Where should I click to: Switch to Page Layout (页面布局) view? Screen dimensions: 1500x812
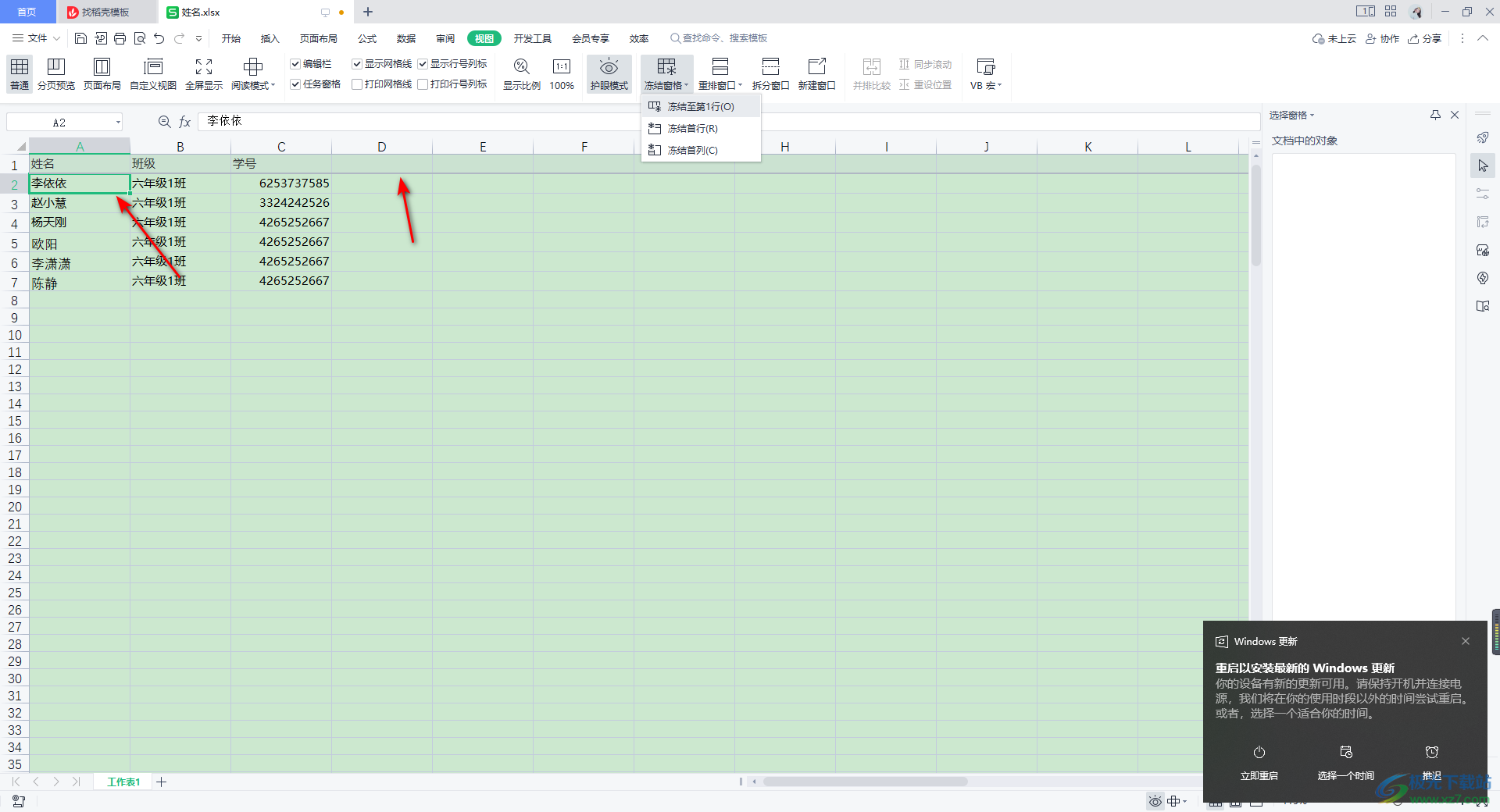coord(102,74)
